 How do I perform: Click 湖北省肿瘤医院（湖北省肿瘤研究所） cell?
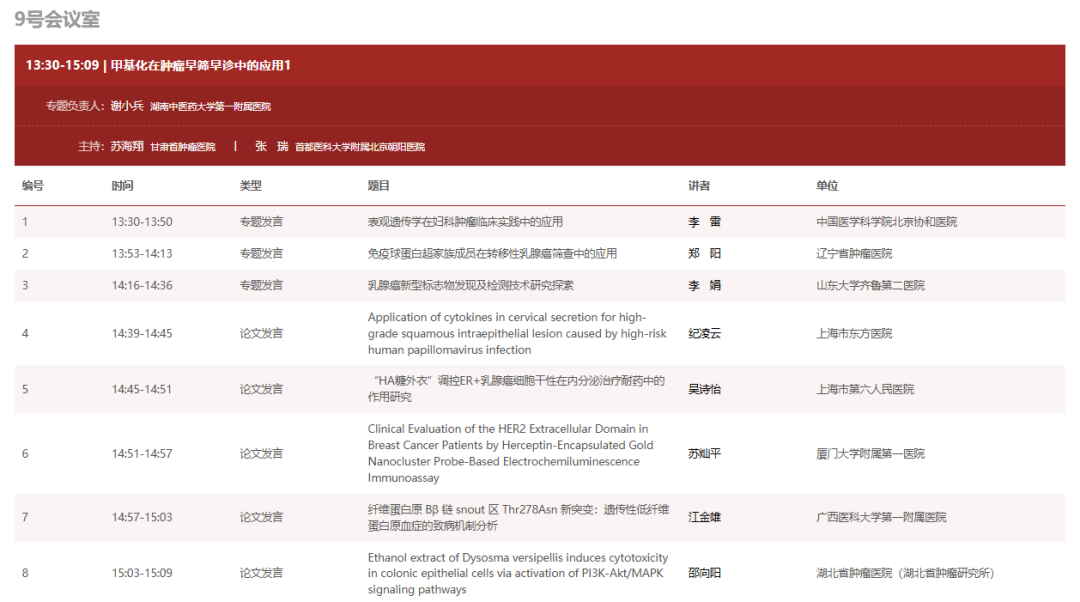click(905, 573)
